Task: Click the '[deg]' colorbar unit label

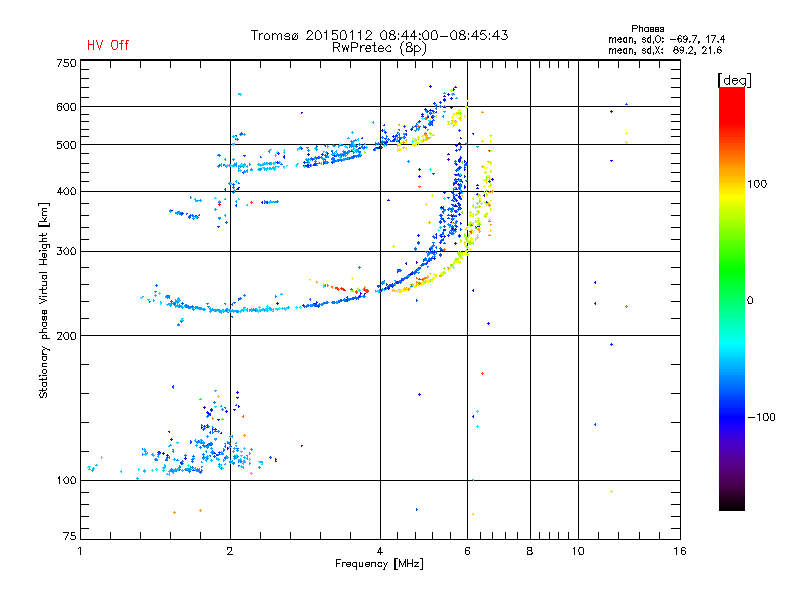Action: (734, 80)
